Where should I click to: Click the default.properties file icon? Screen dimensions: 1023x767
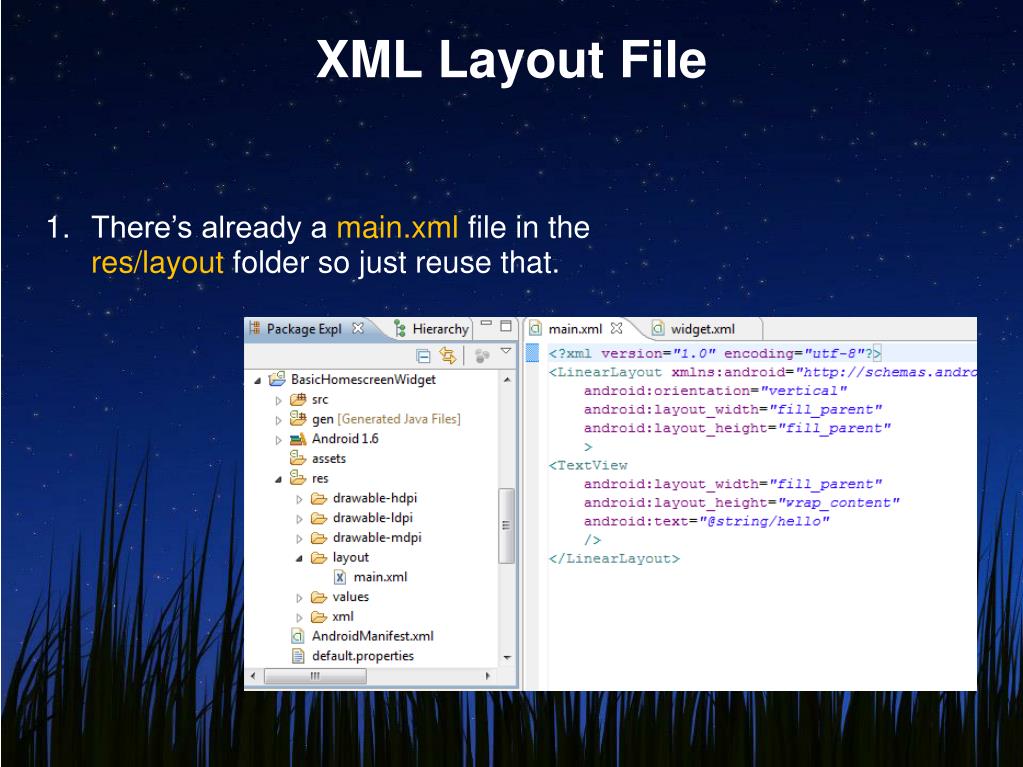pos(298,655)
